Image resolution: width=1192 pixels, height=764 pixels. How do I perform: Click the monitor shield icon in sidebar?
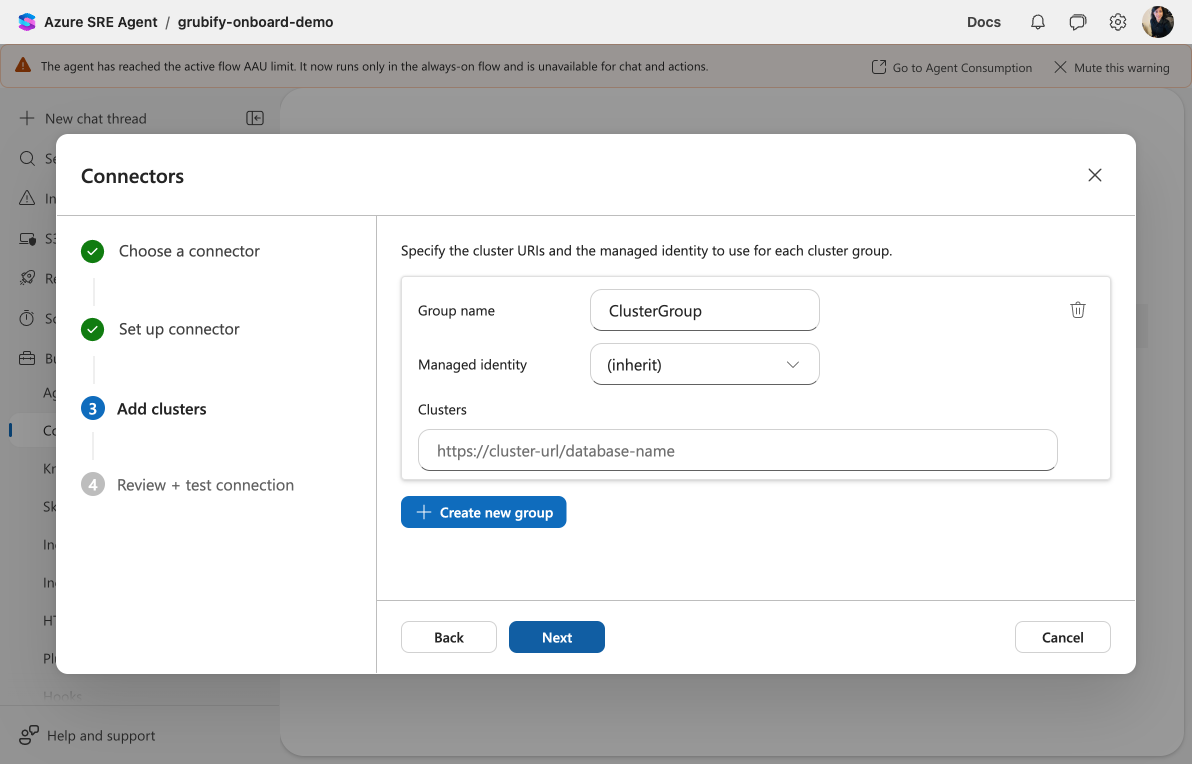pos(27,239)
